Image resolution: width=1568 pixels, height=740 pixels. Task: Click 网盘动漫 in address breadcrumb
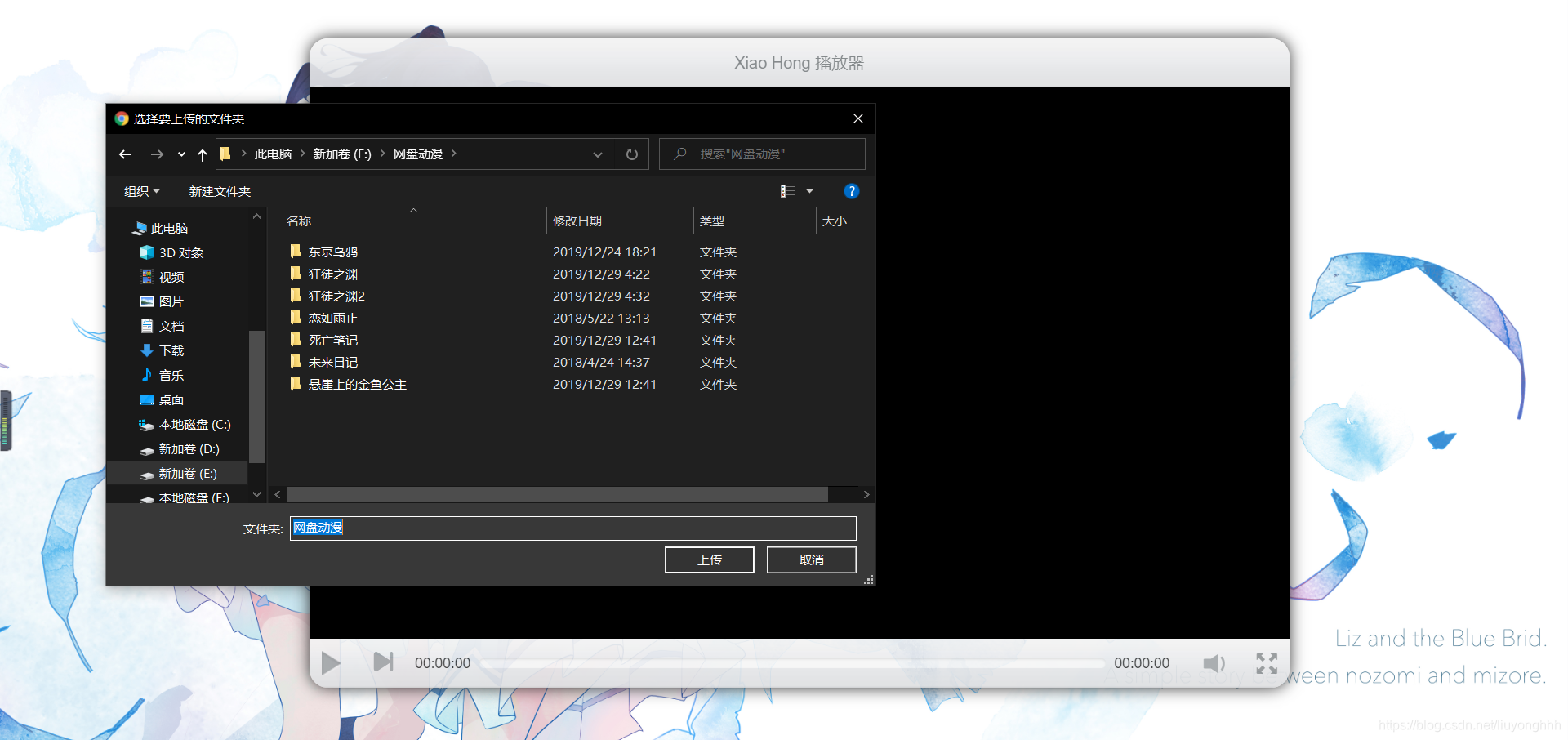(418, 154)
